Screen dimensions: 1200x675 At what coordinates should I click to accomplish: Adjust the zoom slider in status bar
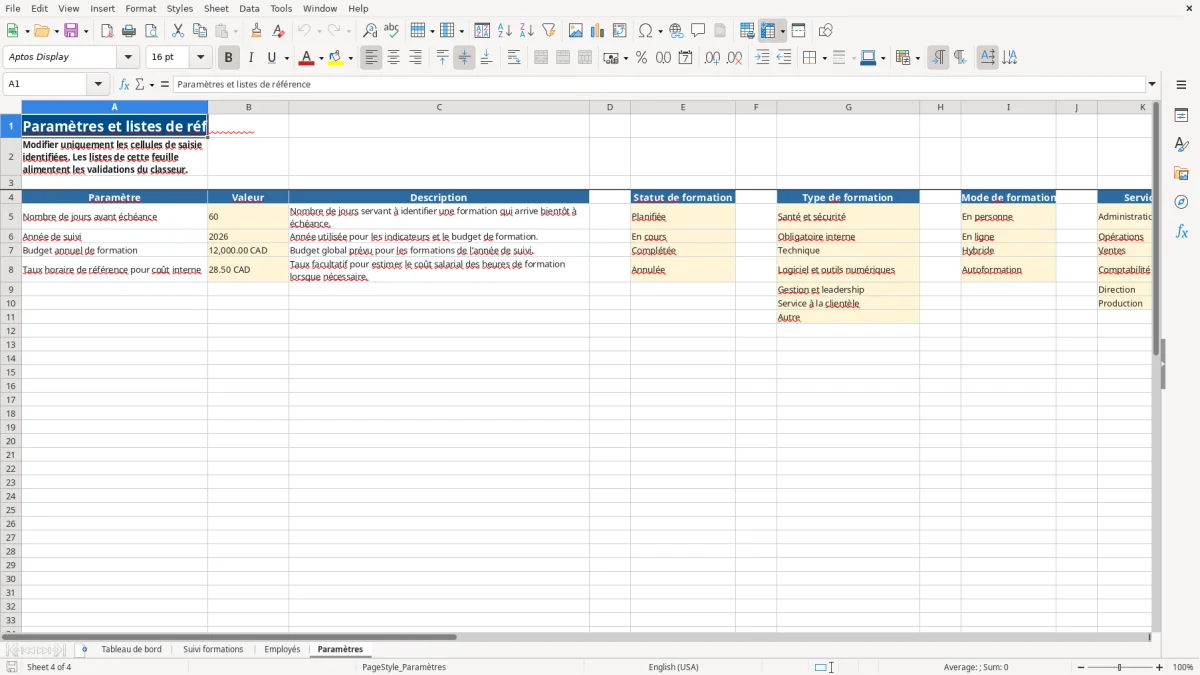point(1120,667)
